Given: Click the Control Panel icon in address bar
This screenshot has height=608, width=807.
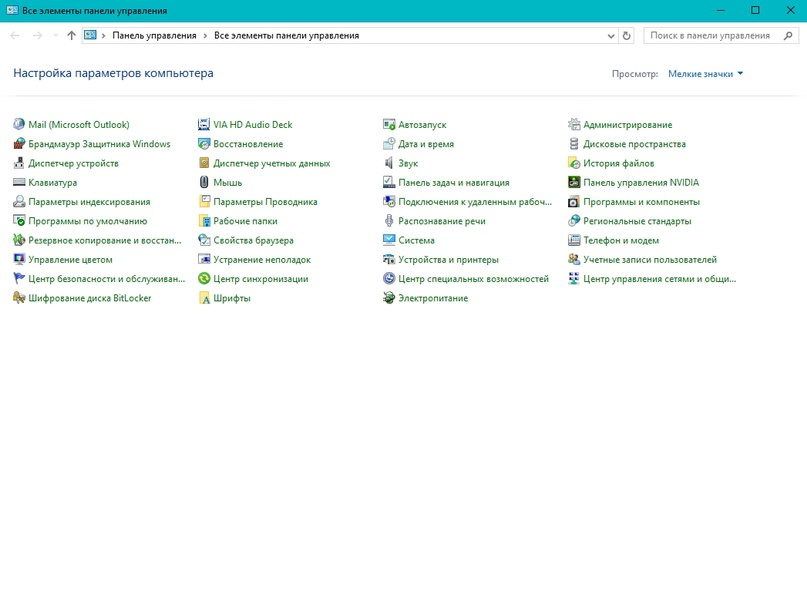Looking at the screenshot, I should pyautogui.click(x=91, y=36).
